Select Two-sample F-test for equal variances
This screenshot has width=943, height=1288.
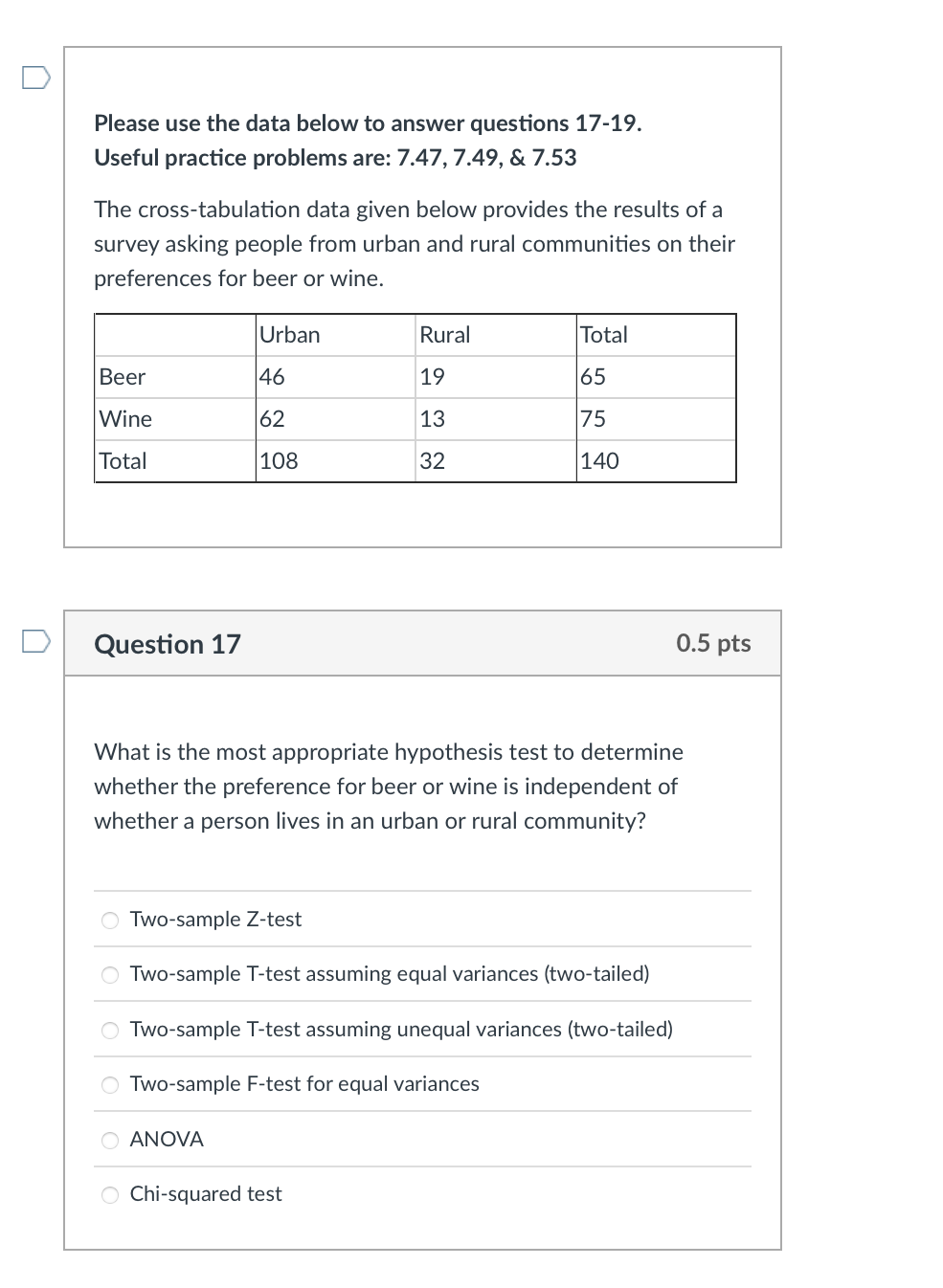[x=110, y=1084]
